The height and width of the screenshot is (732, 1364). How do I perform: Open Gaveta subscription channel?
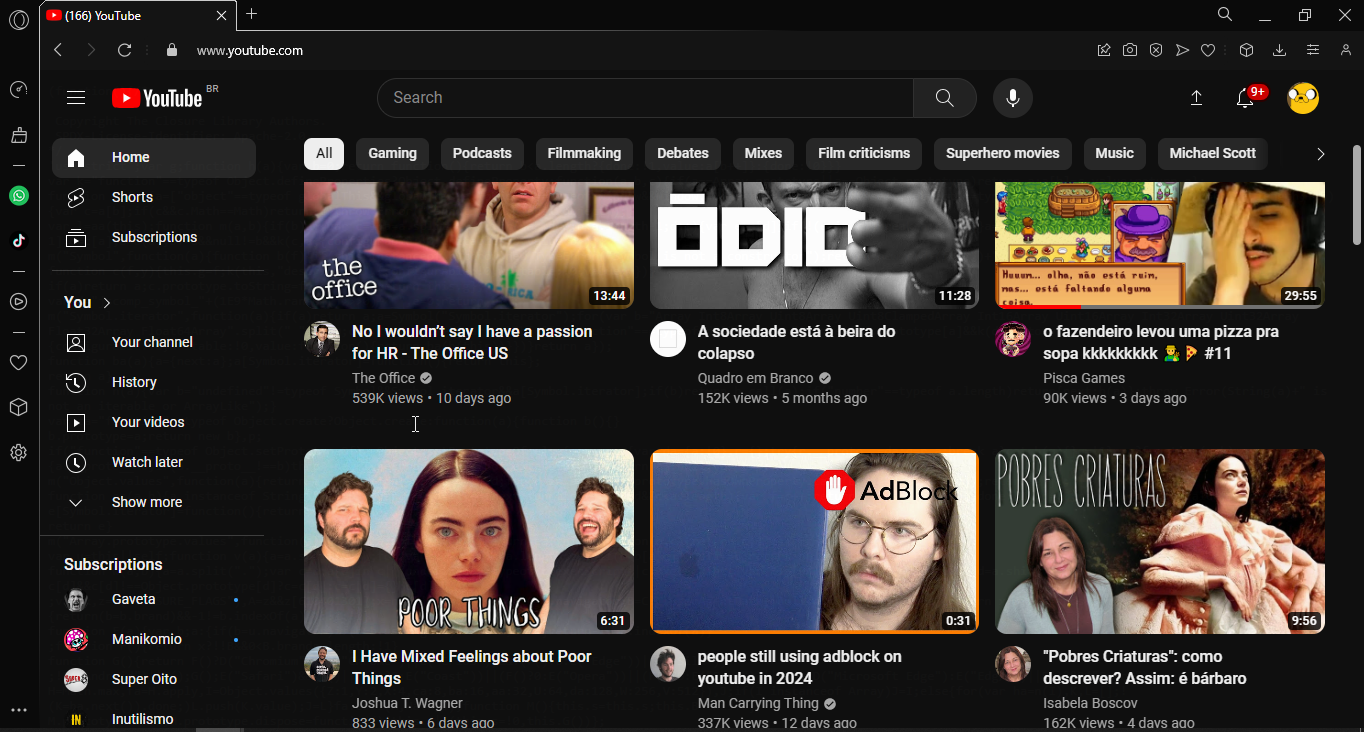click(154, 599)
